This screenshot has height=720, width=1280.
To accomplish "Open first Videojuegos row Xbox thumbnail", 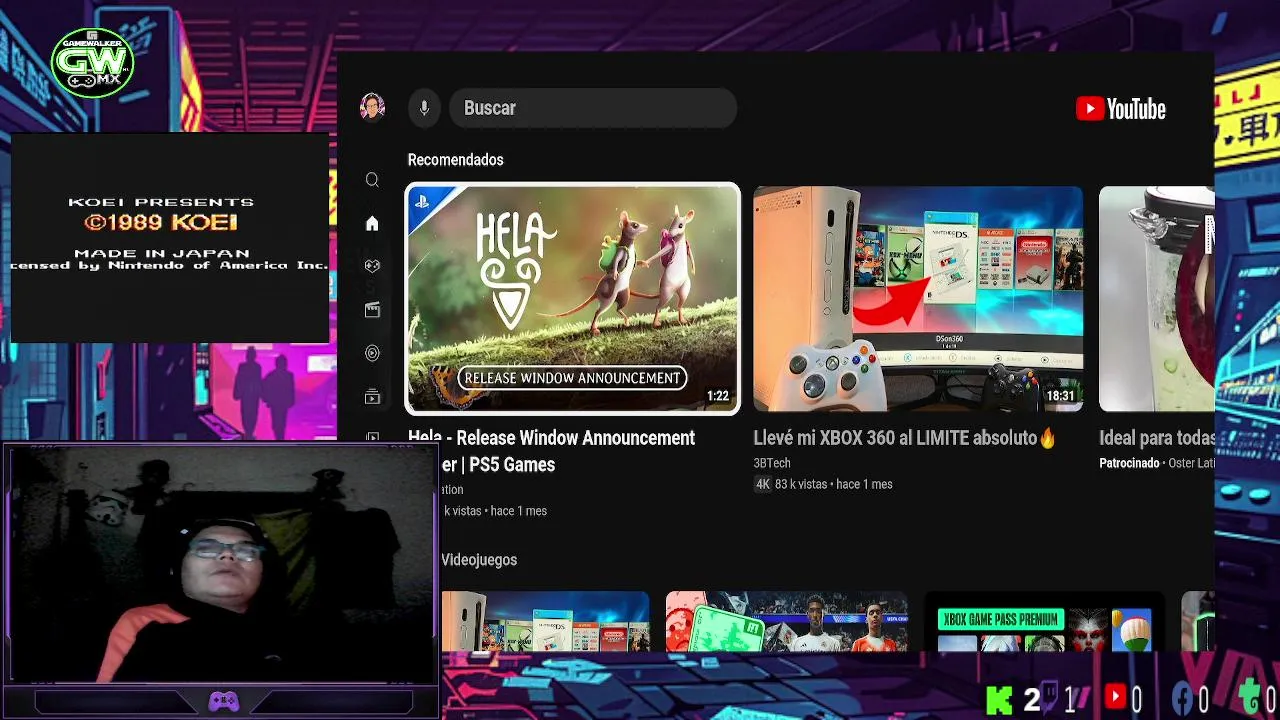I will tap(545, 621).
